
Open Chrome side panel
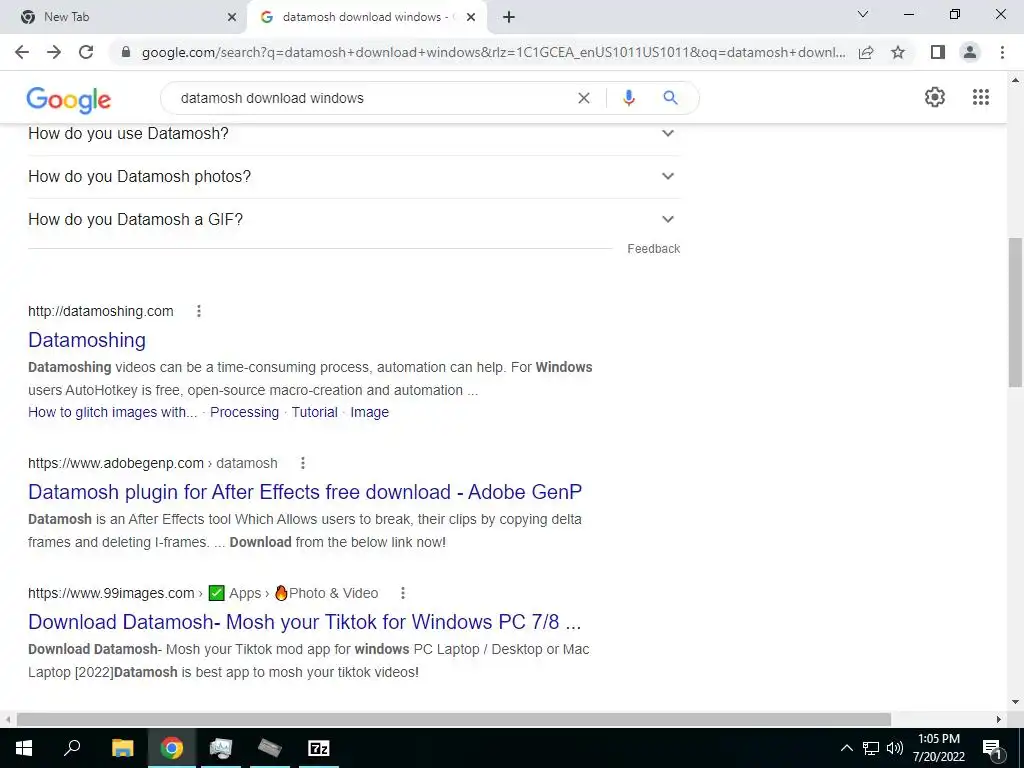(x=938, y=52)
